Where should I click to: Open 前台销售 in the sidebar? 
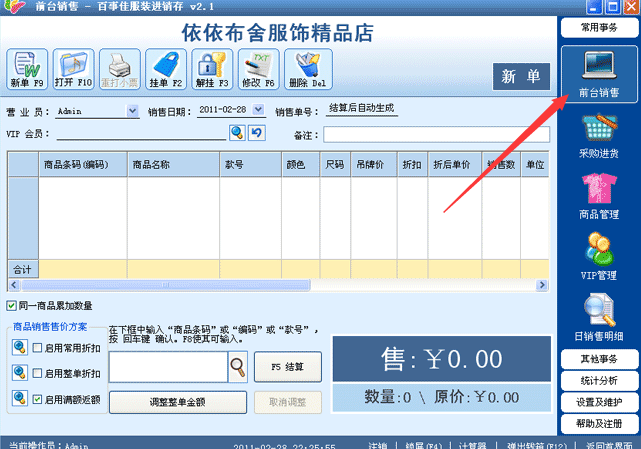pos(599,74)
